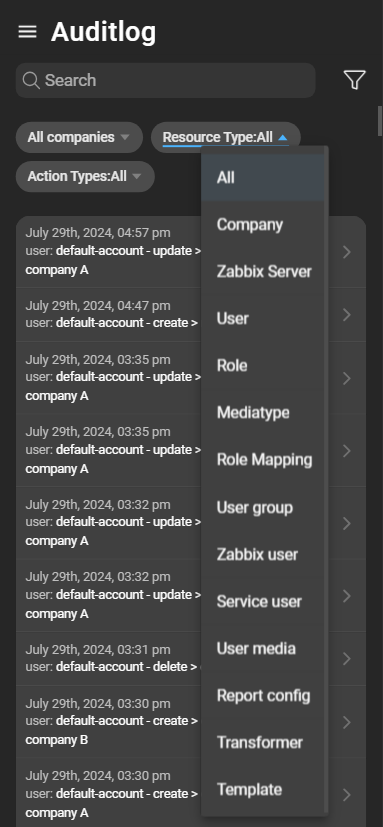Choose the Role Mapping option
This screenshot has height=827, width=383.
click(x=264, y=460)
